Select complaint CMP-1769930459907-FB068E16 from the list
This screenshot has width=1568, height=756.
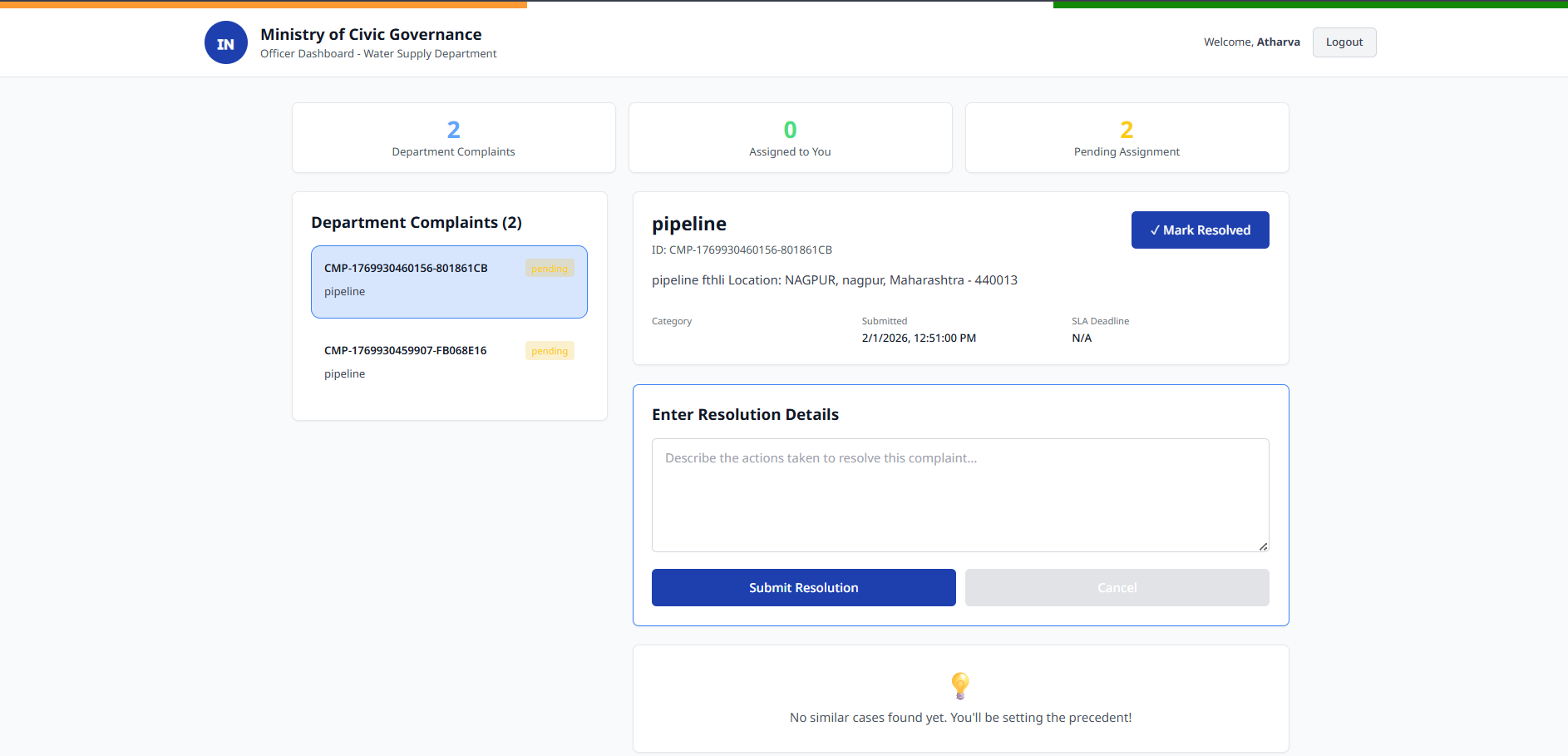449,362
